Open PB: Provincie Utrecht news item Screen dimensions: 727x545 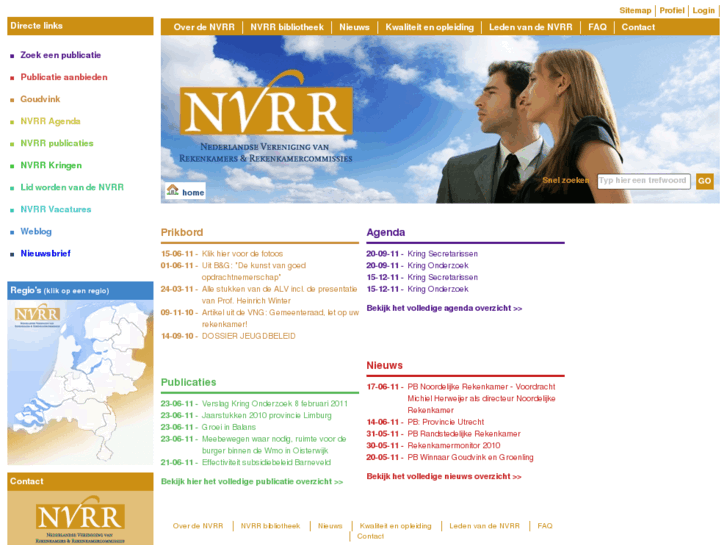tap(446, 422)
